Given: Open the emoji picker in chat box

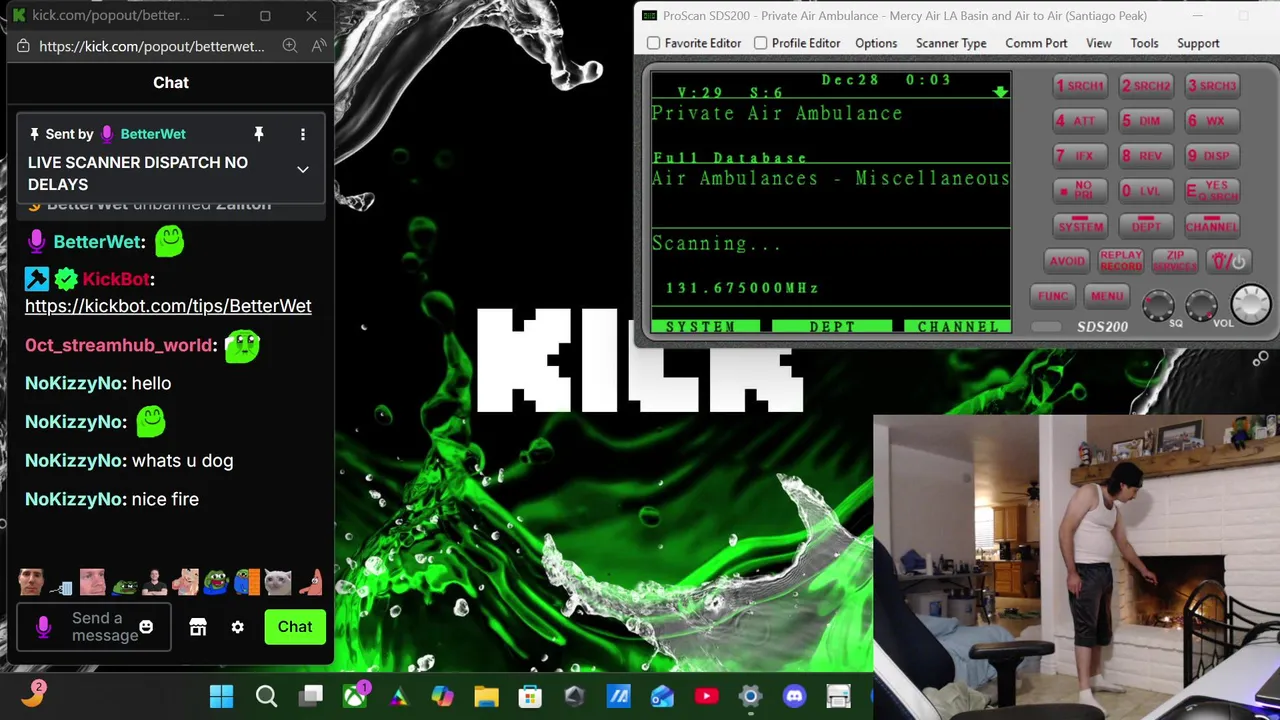Looking at the screenshot, I should tap(146, 627).
